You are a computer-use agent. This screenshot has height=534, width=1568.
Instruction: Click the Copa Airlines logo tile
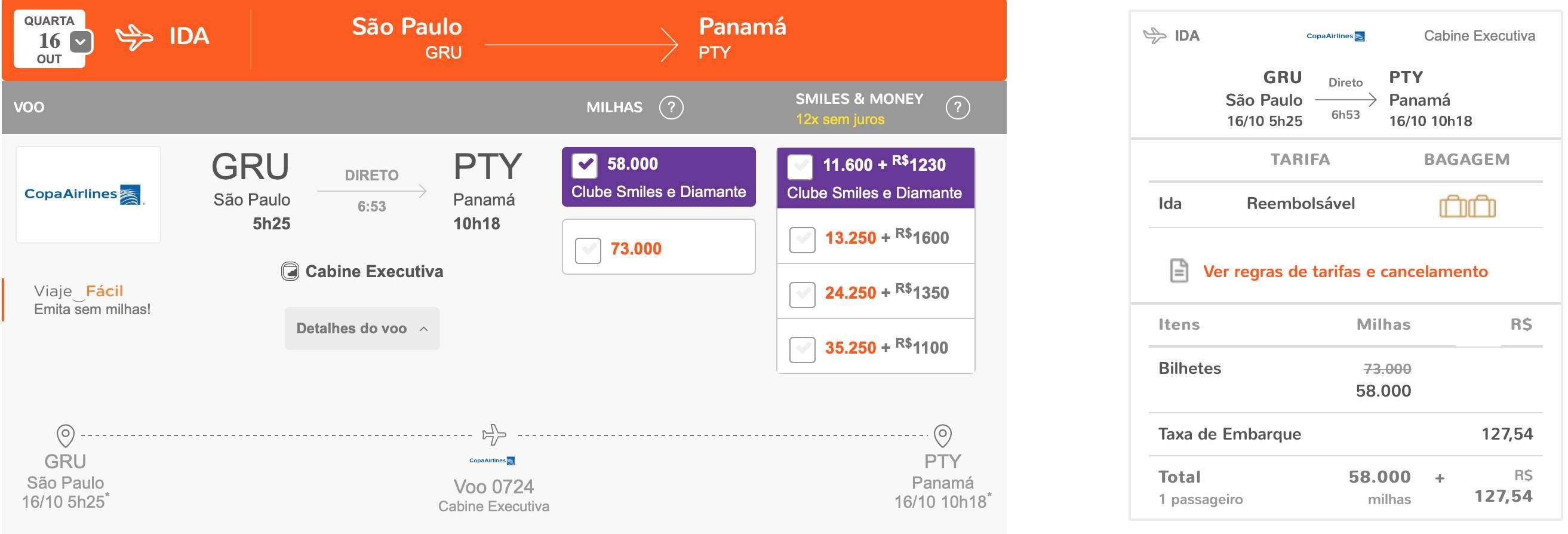pos(88,194)
